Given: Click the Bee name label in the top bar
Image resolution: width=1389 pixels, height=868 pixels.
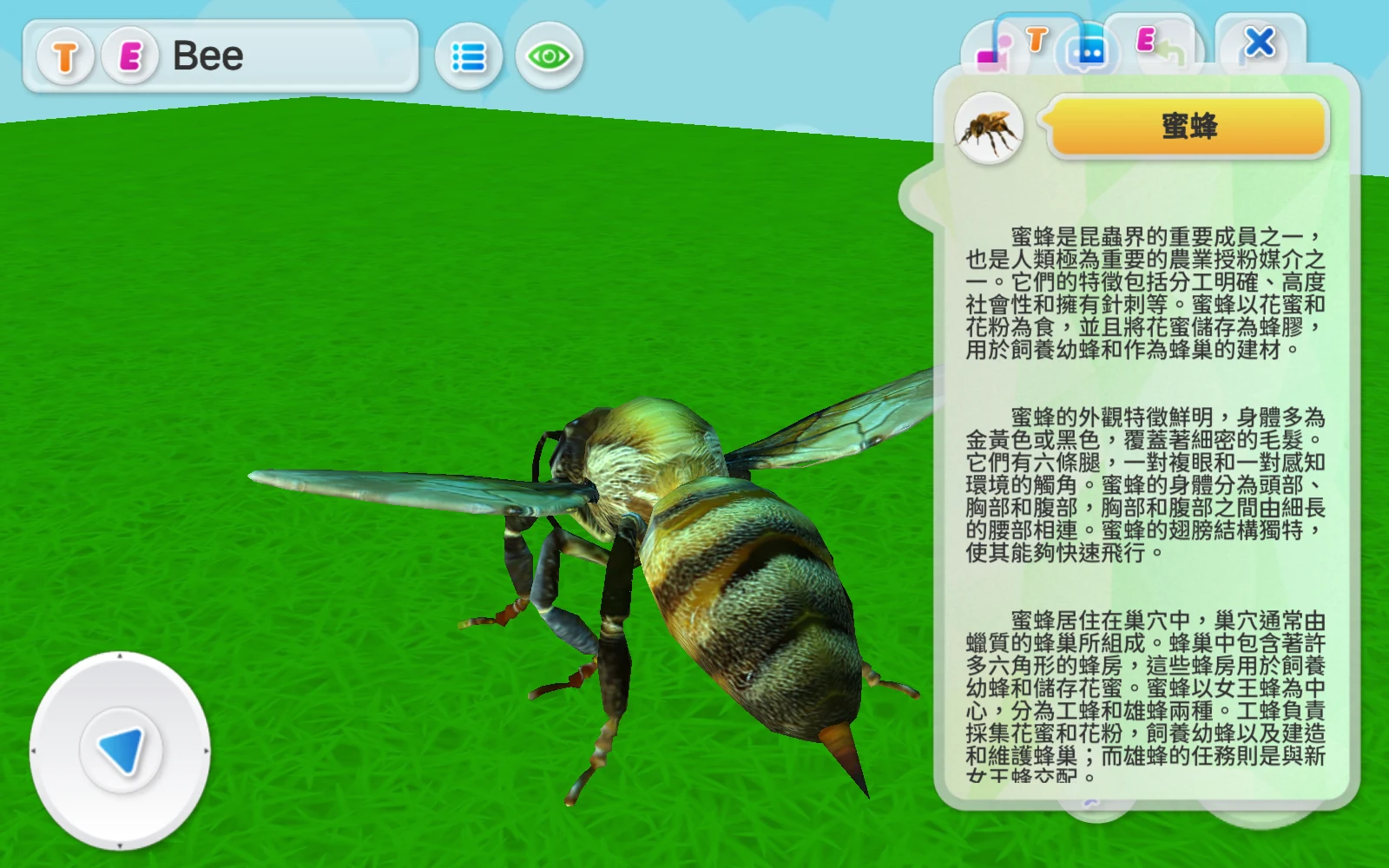Looking at the screenshot, I should 208,56.
